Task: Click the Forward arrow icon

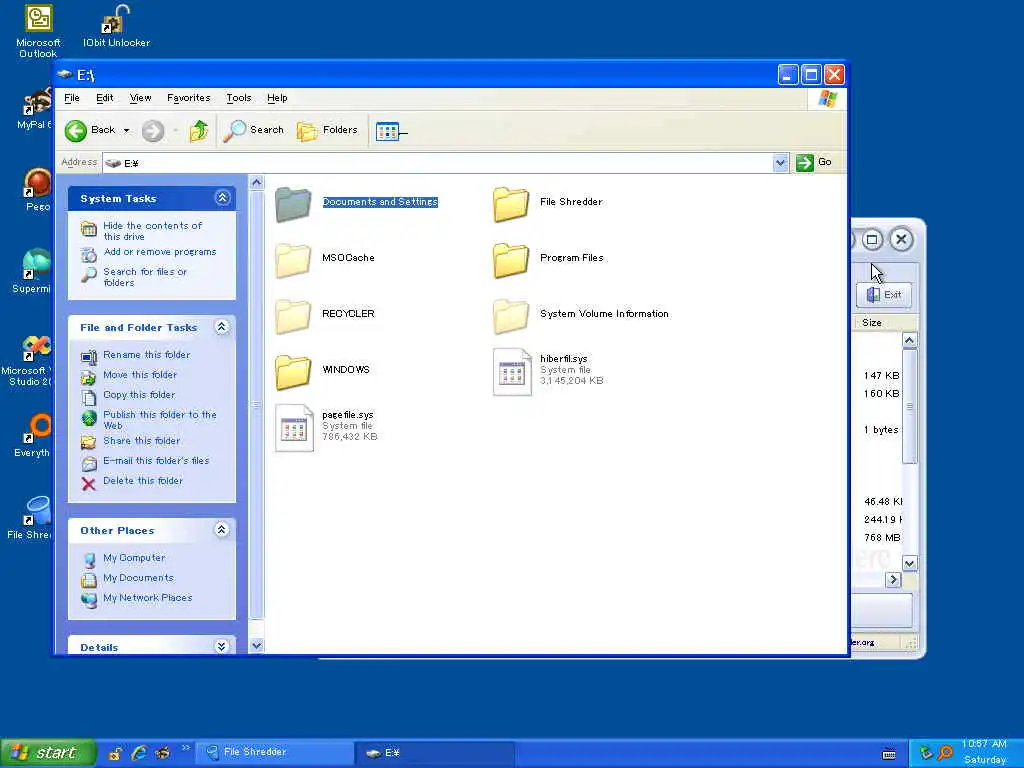Action: [x=153, y=131]
